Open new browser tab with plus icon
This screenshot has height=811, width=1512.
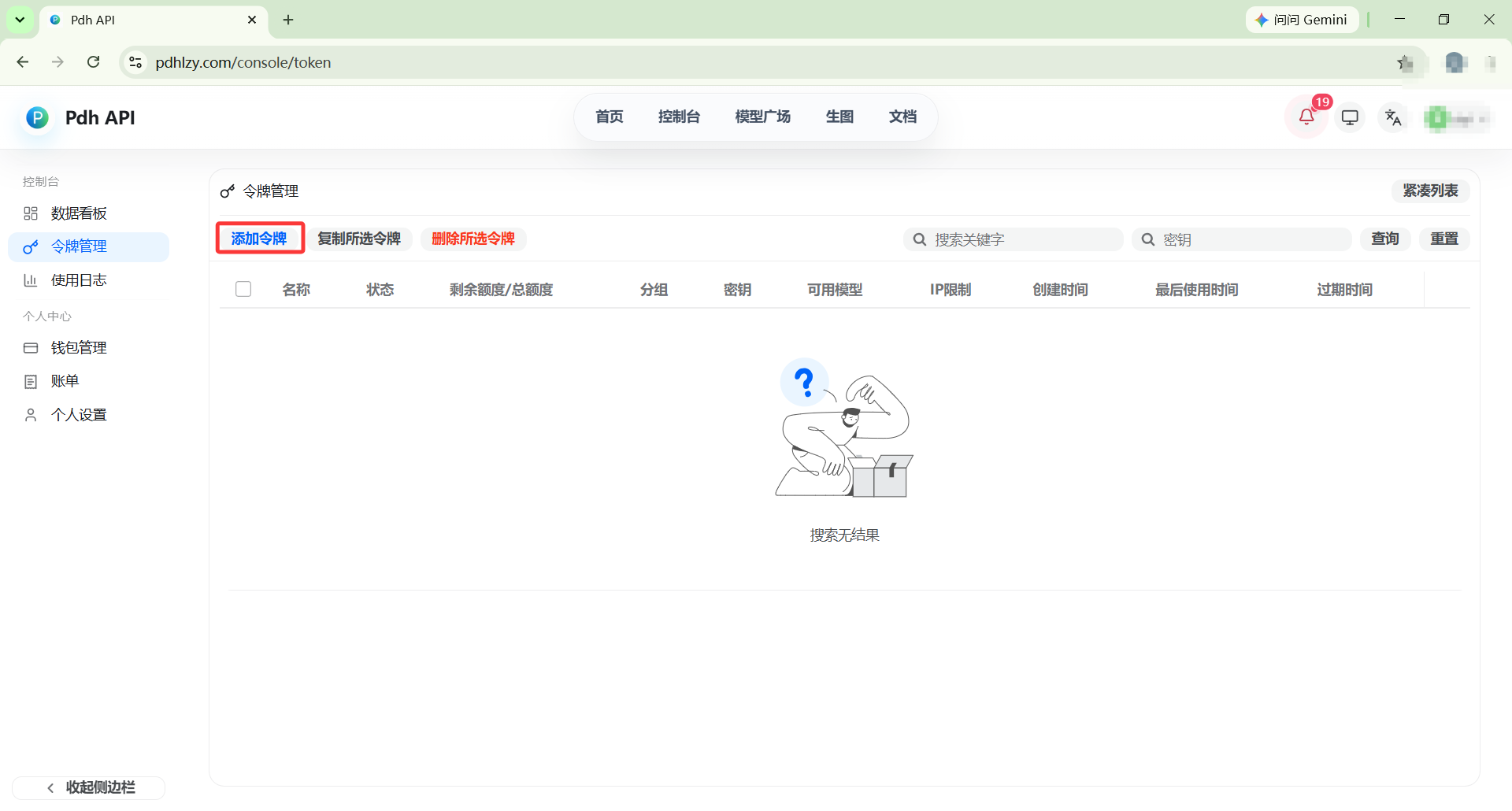point(288,20)
